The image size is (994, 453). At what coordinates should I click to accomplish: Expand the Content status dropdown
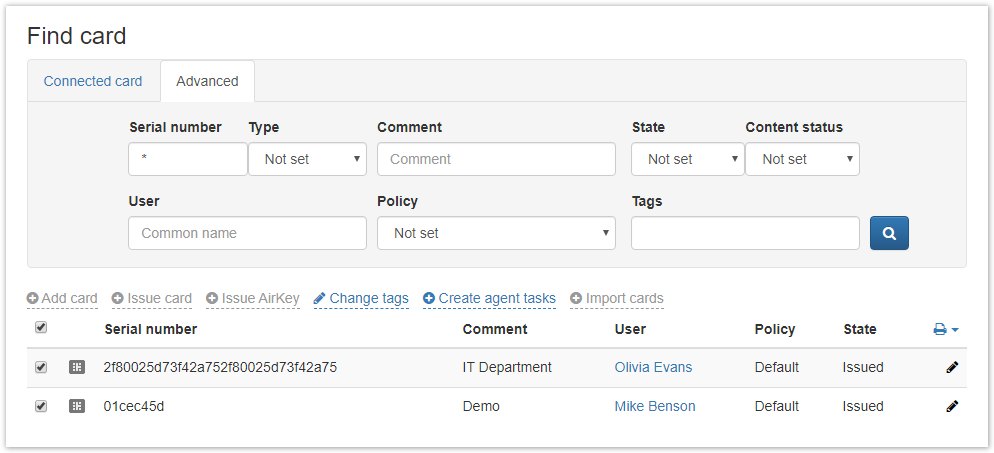[802, 159]
